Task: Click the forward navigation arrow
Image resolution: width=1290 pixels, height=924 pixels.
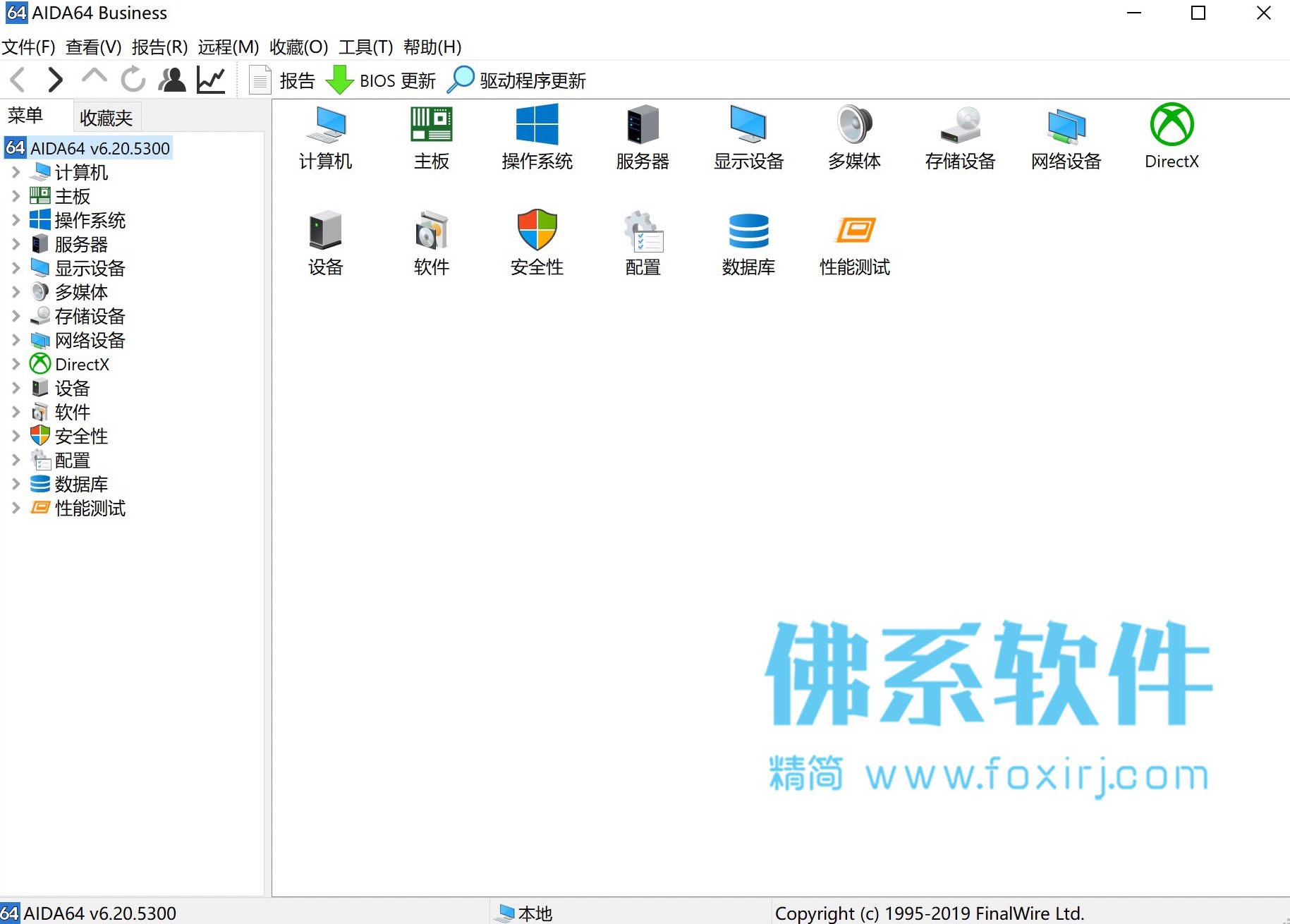Action: (55, 80)
